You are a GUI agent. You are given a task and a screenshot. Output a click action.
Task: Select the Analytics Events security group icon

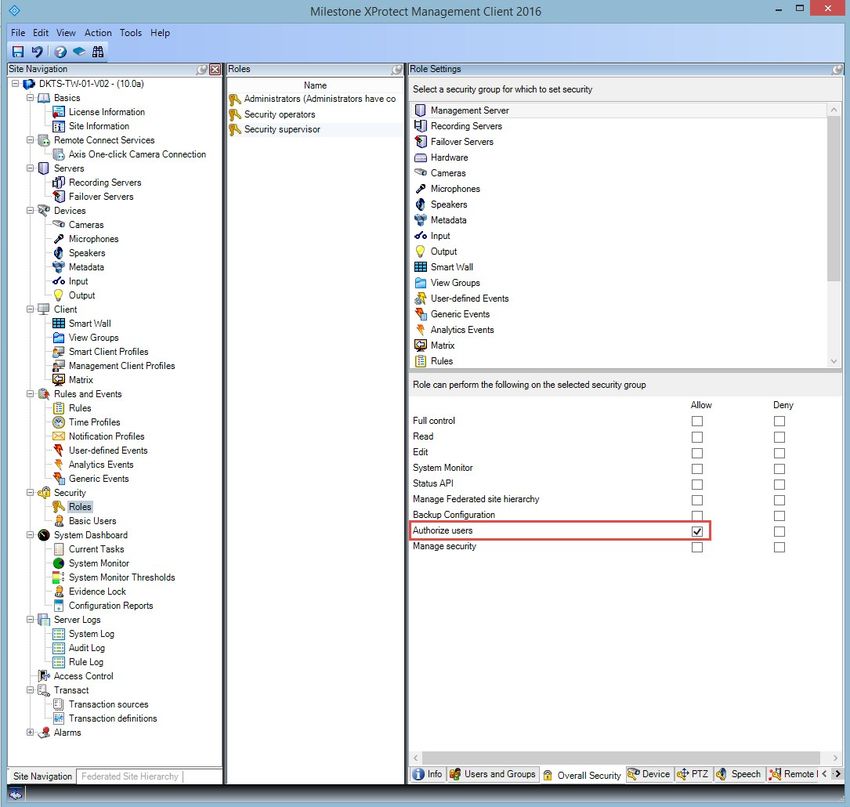(x=420, y=330)
